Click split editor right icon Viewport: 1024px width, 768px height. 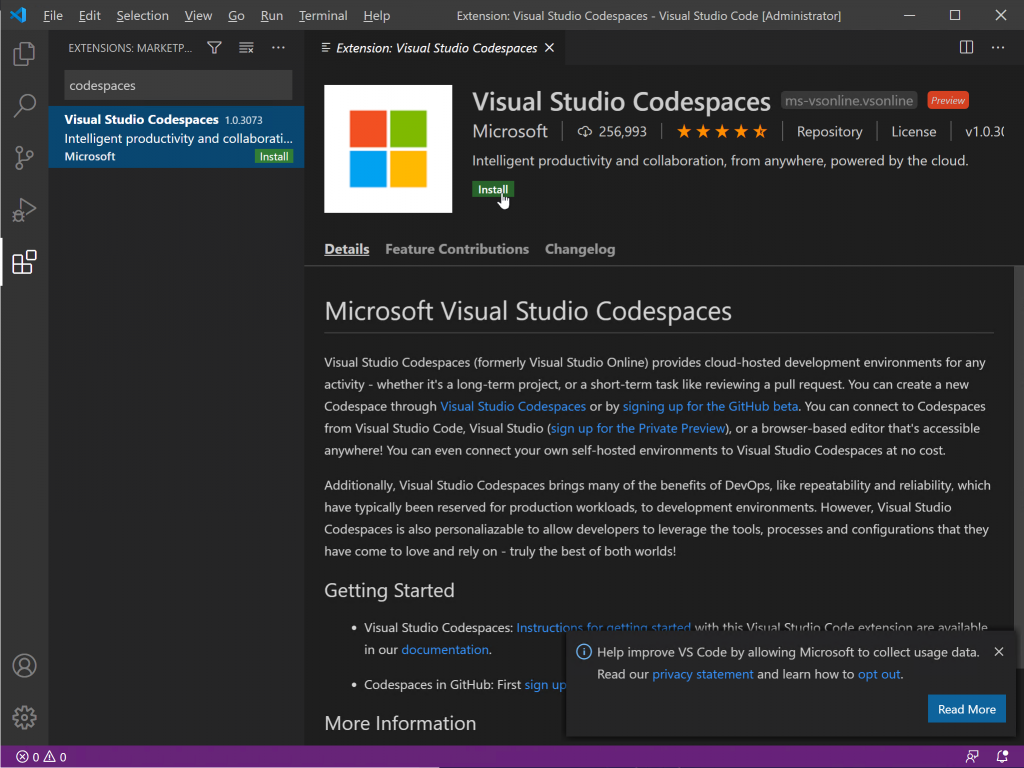click(967, 47)
